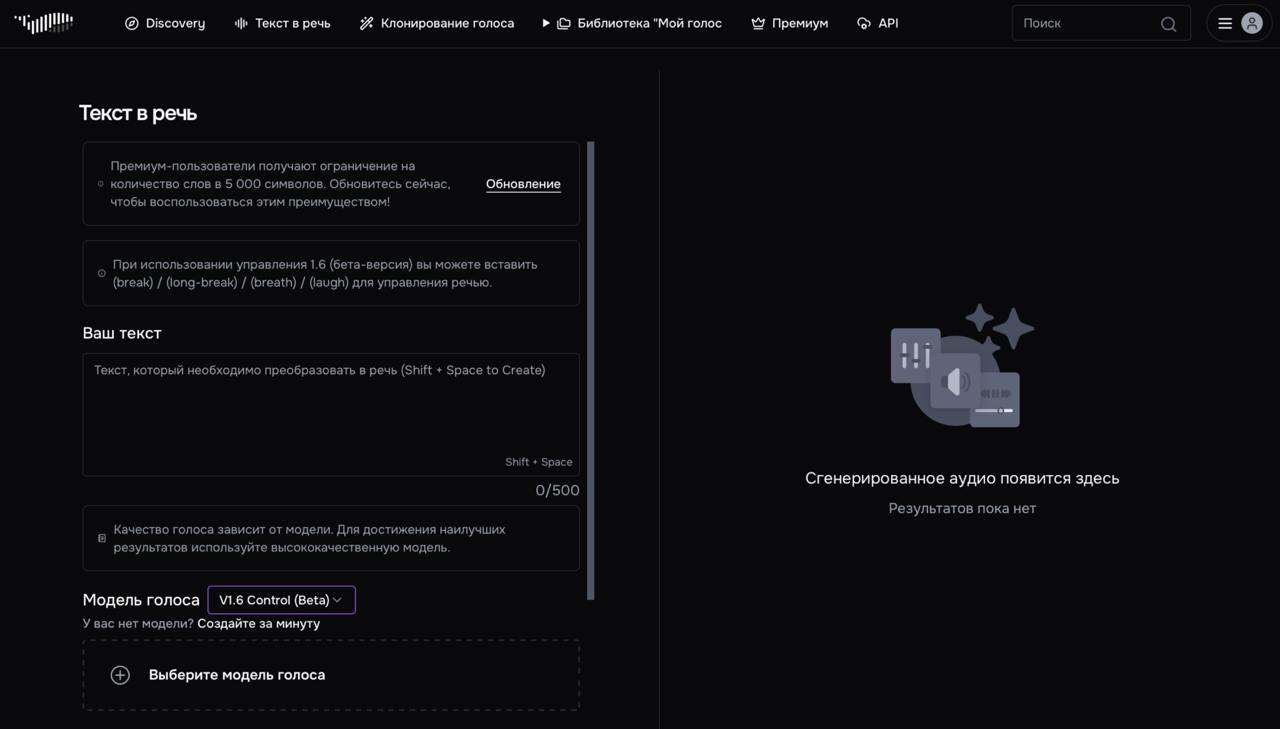Click the waveform logo in the header
The width and height of the screenshot is (1280, 729).
coord(44,22)
